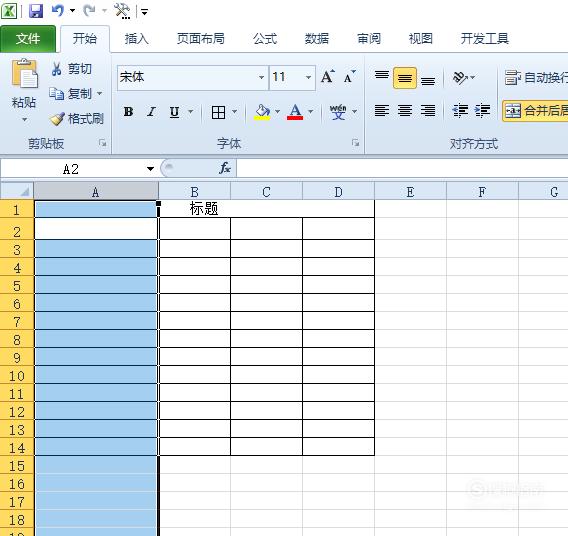Switch to View (视图) tab
Image resolution: width=568 pixels, height=536 pixels.
click(421, 38)
